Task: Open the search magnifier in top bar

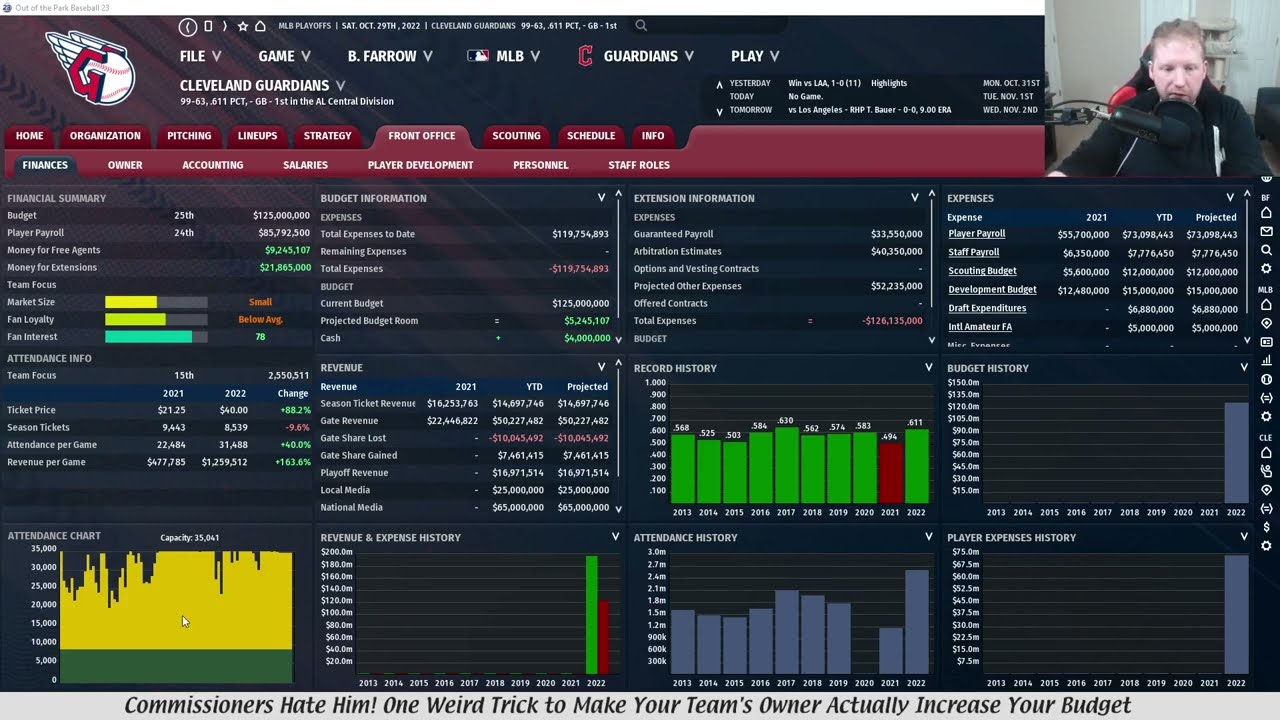Action: pyautogui.click(x=641, y=26)
